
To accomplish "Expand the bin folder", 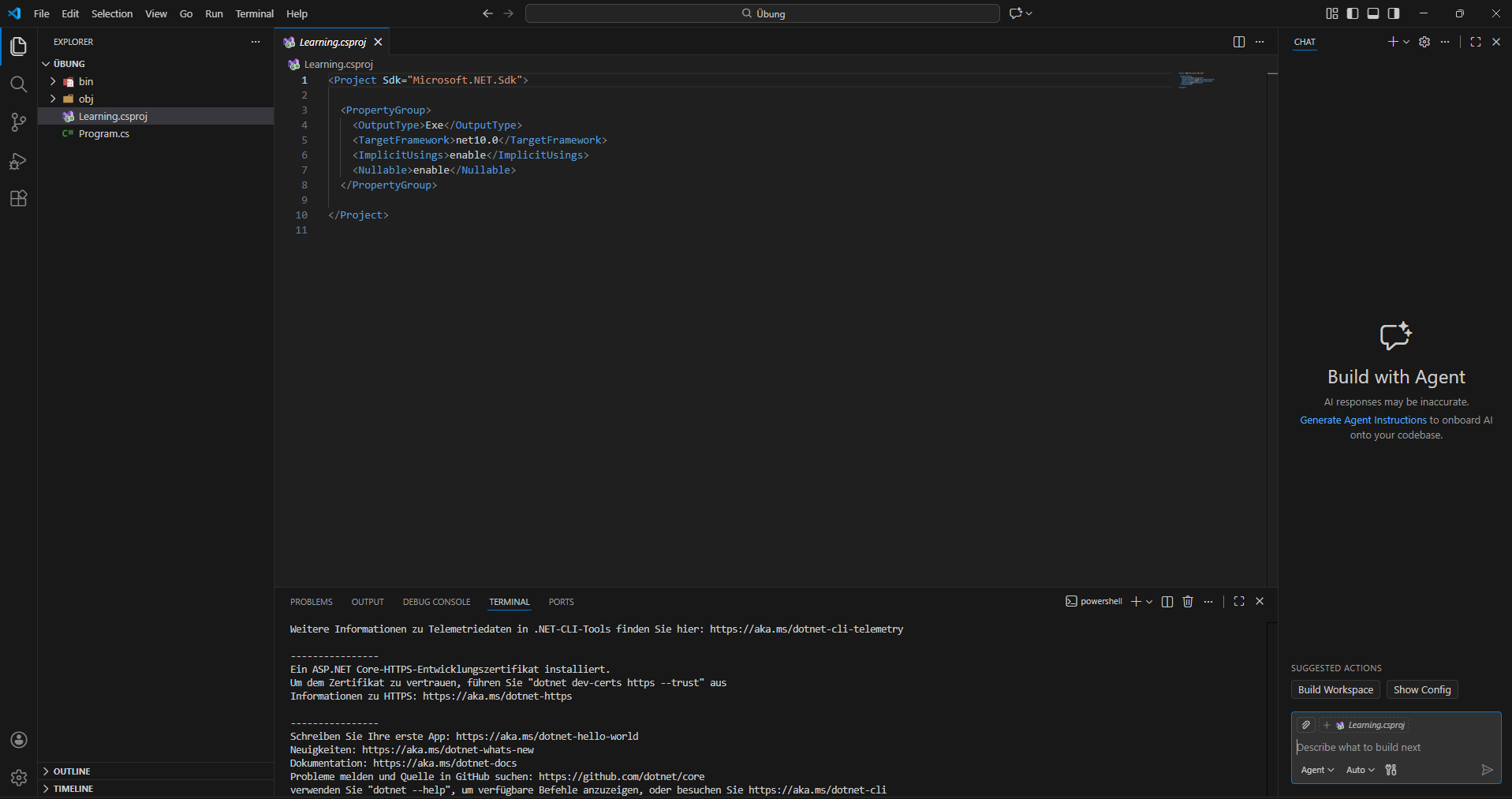I will click(85, 82).
